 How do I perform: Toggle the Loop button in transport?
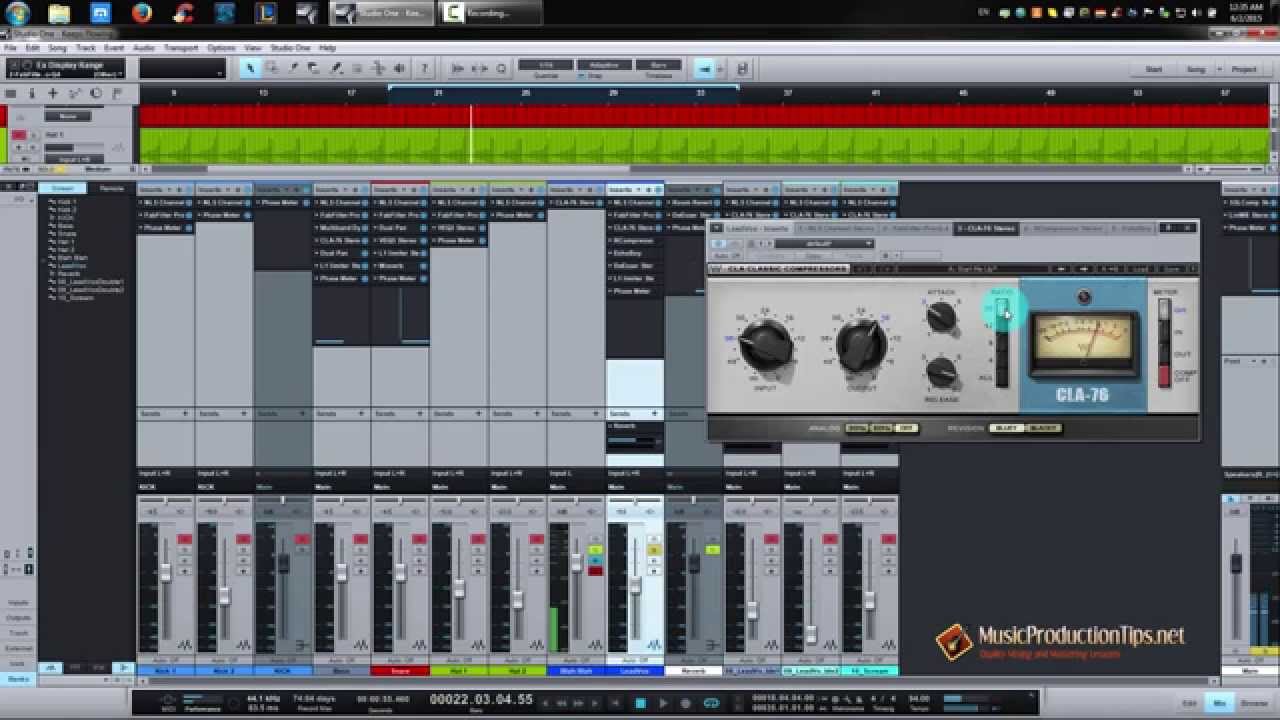(711, 703)
